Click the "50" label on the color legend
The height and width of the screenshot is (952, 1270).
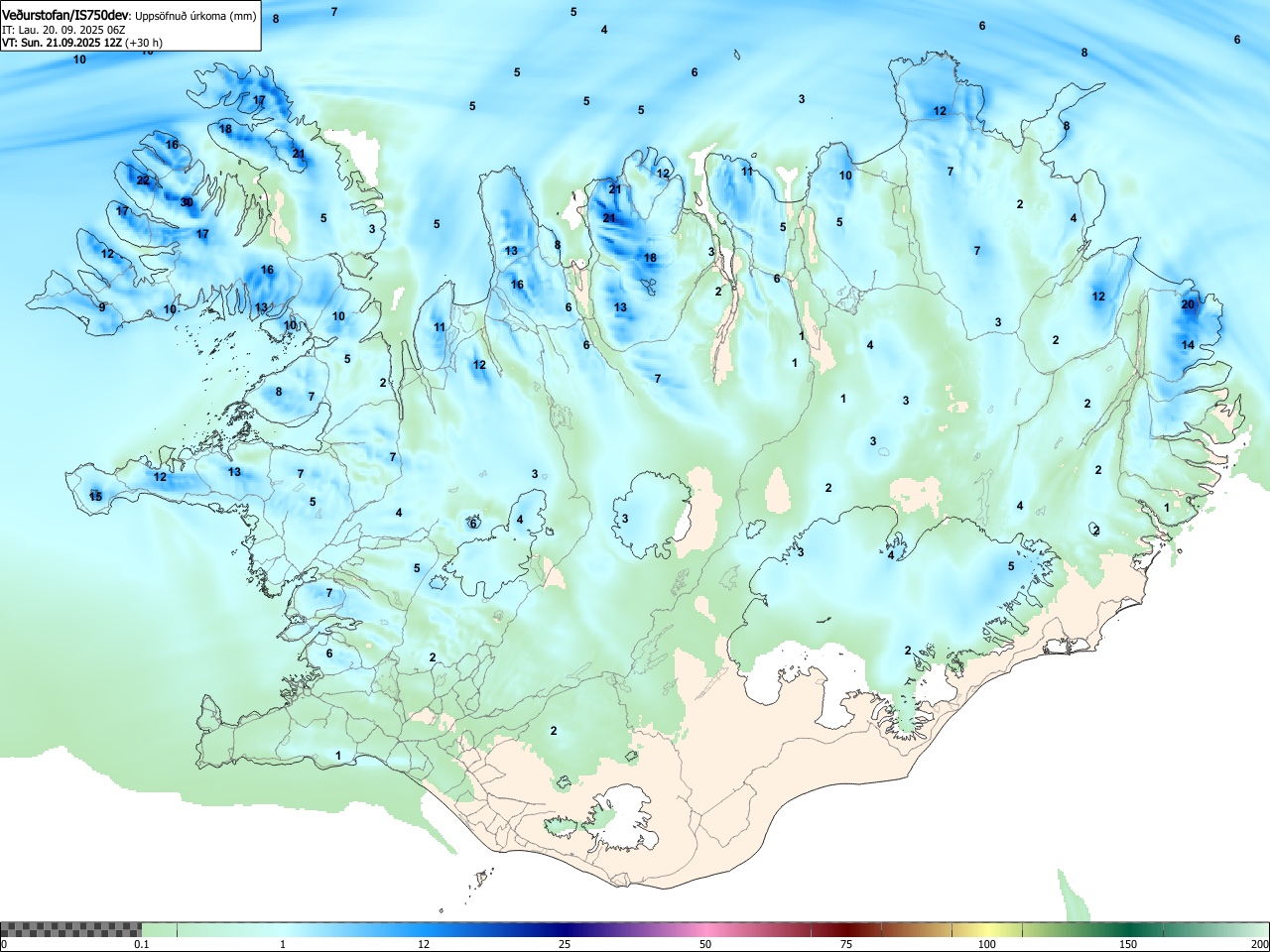tap(705, 944)
